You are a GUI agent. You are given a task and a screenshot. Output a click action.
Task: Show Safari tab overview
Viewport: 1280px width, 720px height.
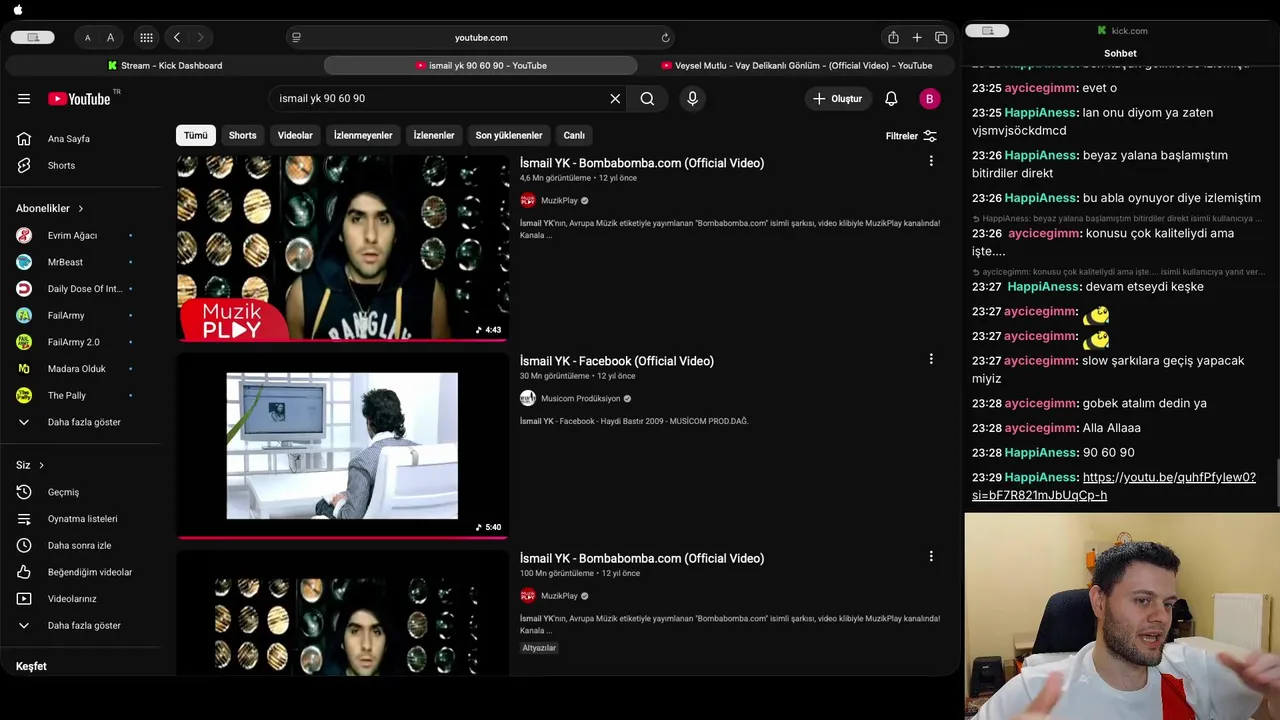tap(941, 38)
